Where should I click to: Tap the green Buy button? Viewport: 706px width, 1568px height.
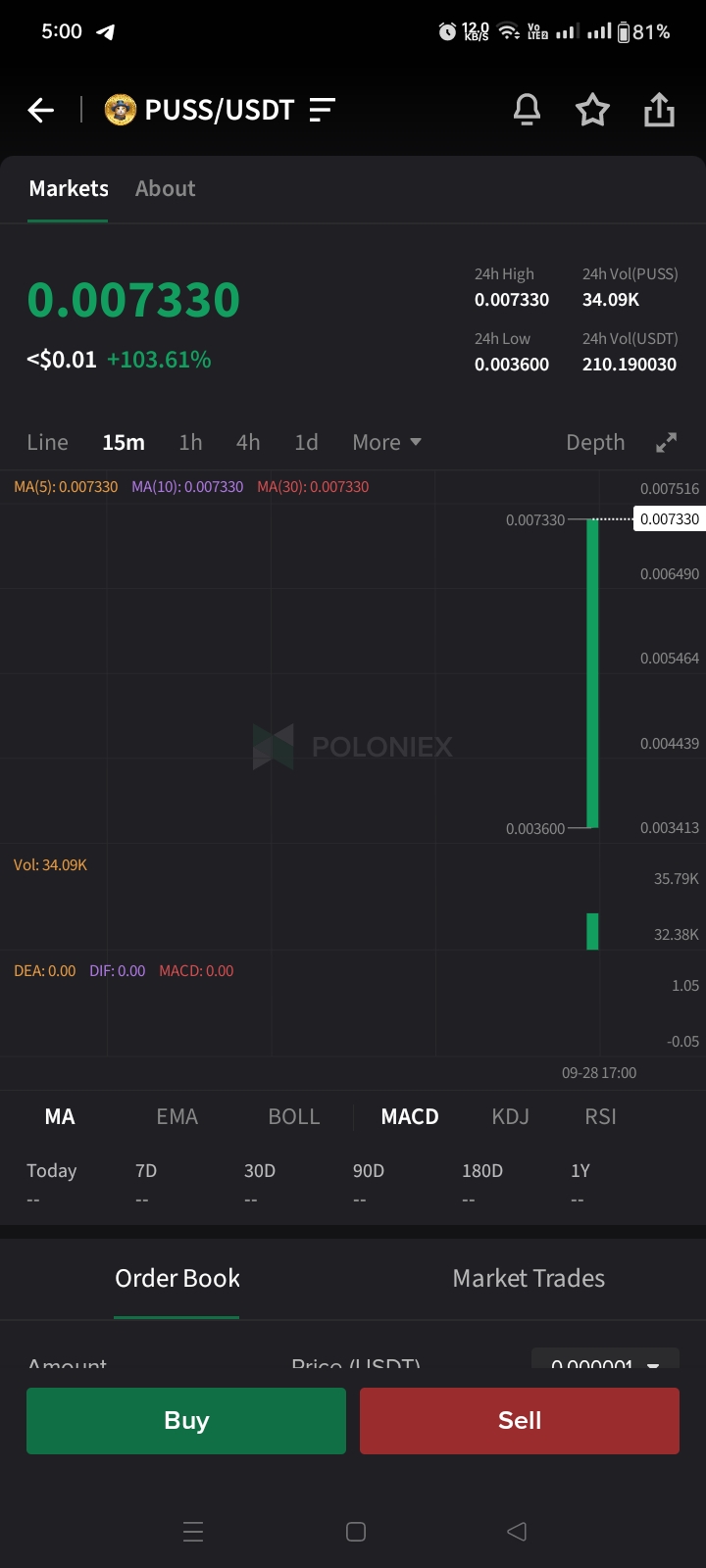[x=186, y=1420]
